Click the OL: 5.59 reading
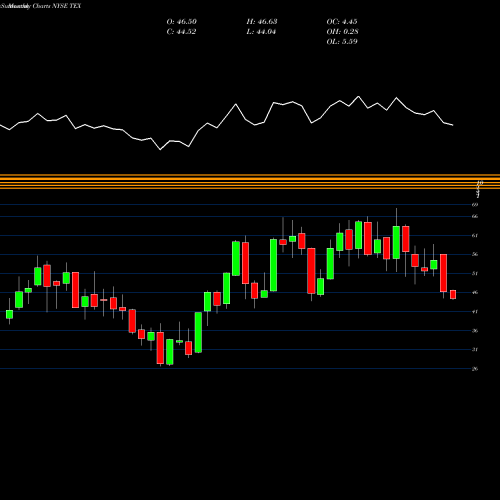500x500 pixels. pyautogui.click(x=342, y=42)
